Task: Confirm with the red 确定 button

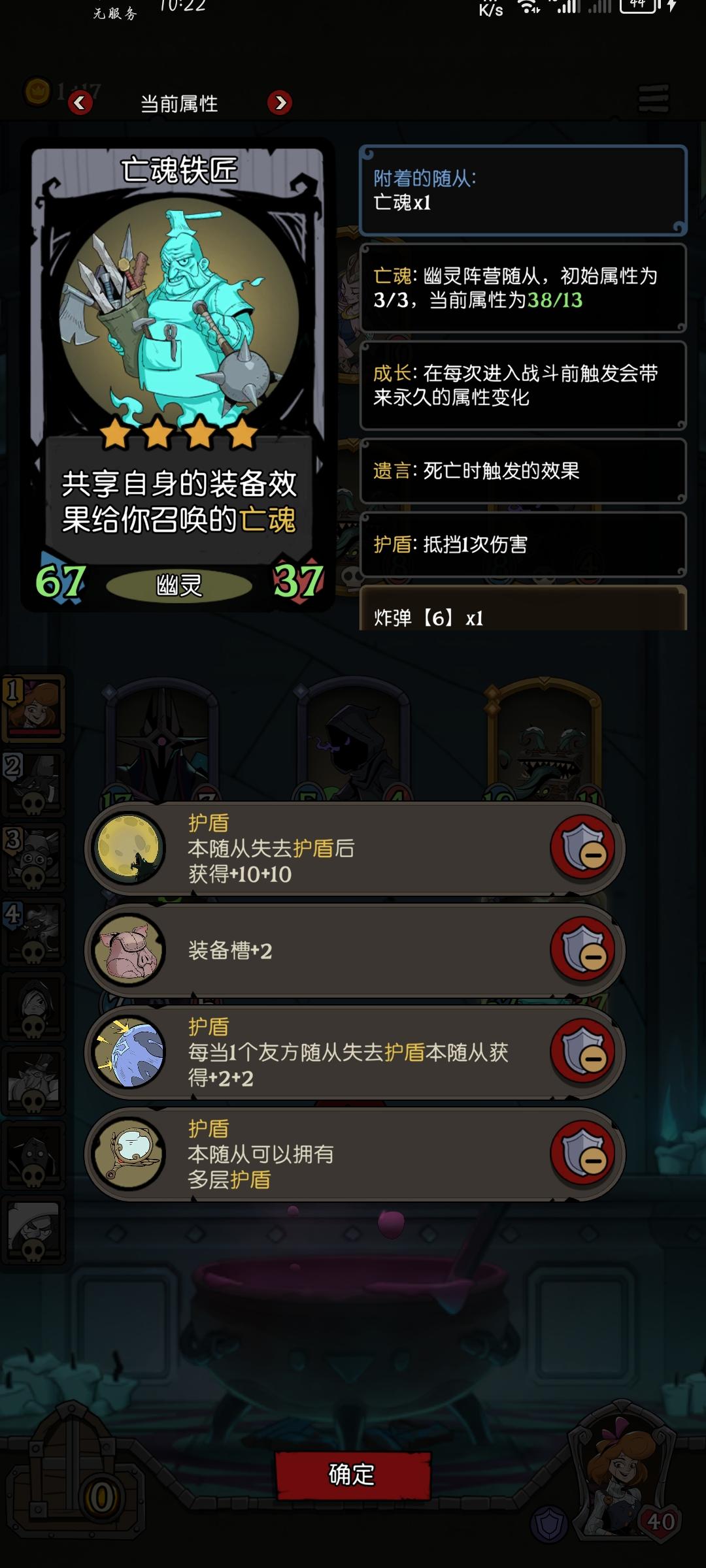Action: click(x=353, y=1475)
